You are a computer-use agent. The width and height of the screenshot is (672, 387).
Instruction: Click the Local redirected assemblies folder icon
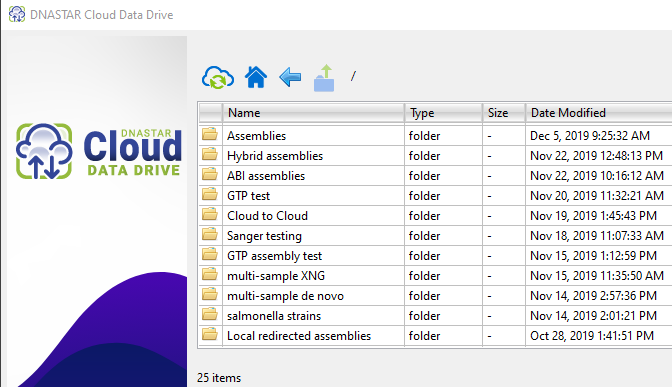coord(210,334)
